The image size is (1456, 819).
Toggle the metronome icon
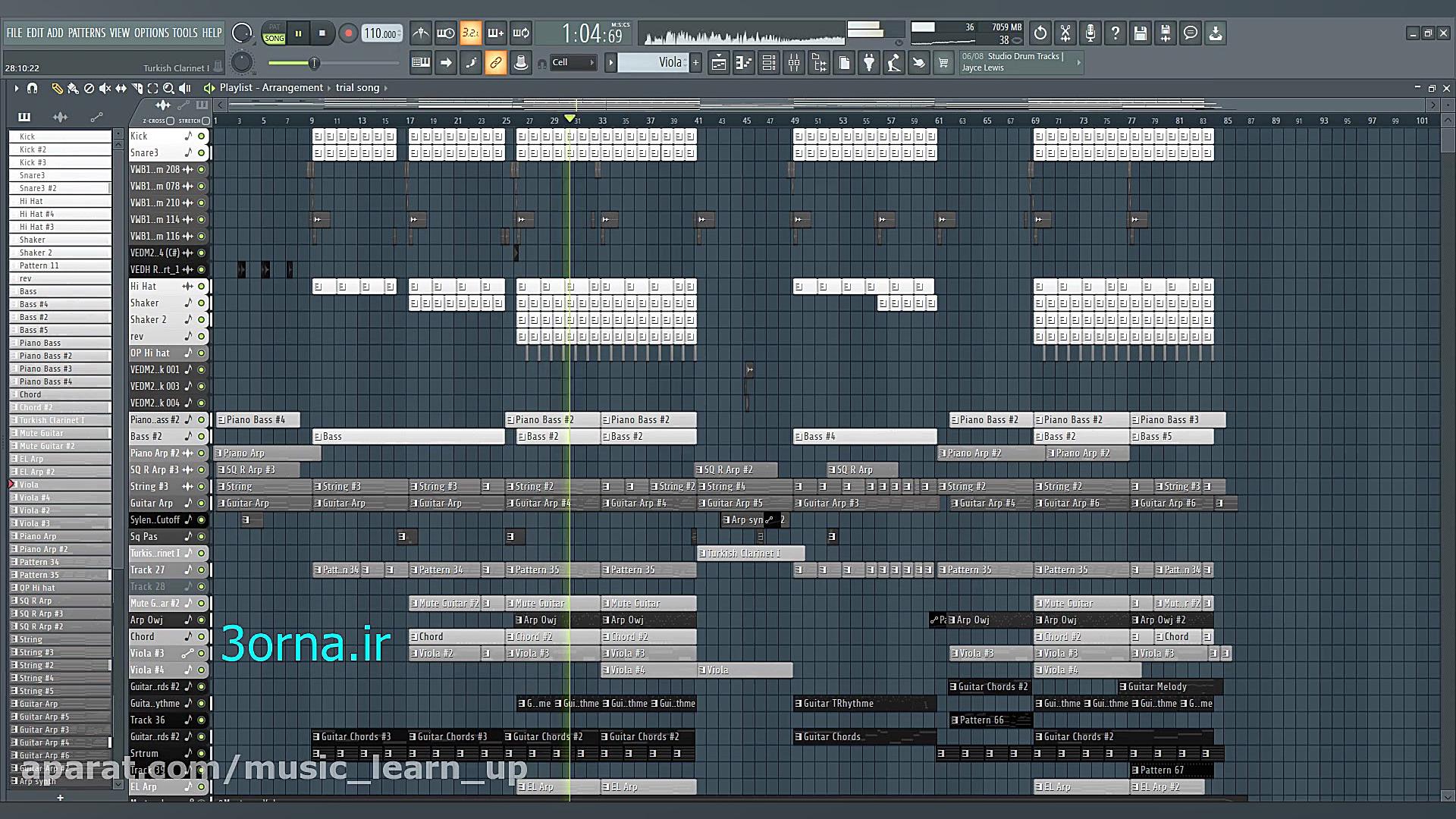coord(420,33)
